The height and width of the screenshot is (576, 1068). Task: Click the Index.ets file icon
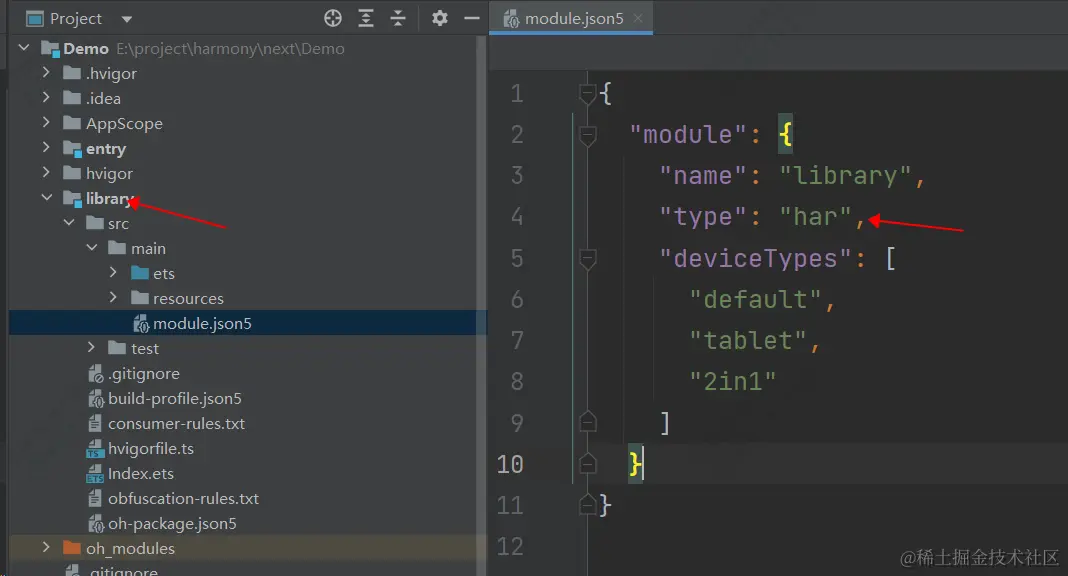pos(95,474)
